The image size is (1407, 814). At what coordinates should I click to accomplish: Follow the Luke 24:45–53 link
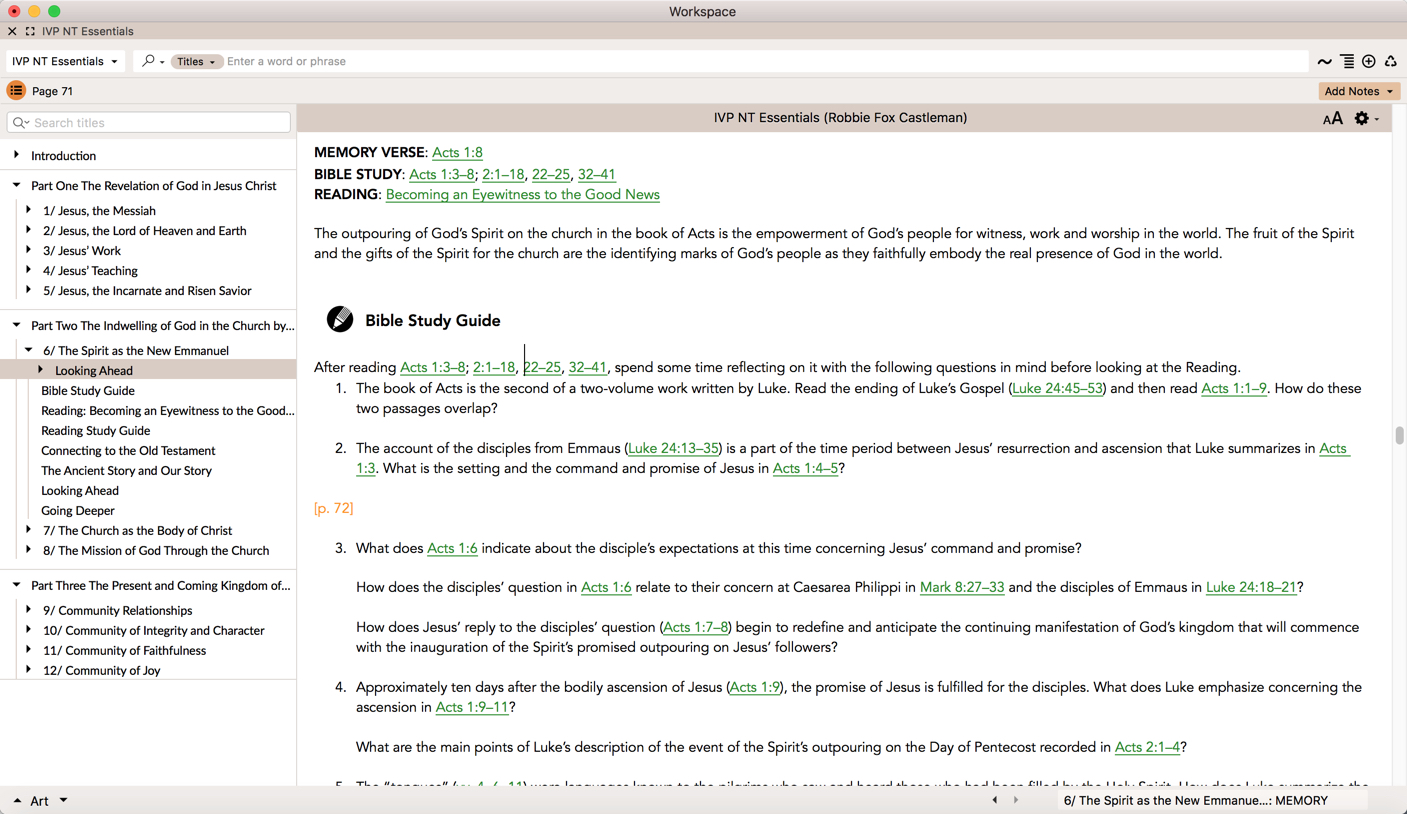click(1057, 388)
